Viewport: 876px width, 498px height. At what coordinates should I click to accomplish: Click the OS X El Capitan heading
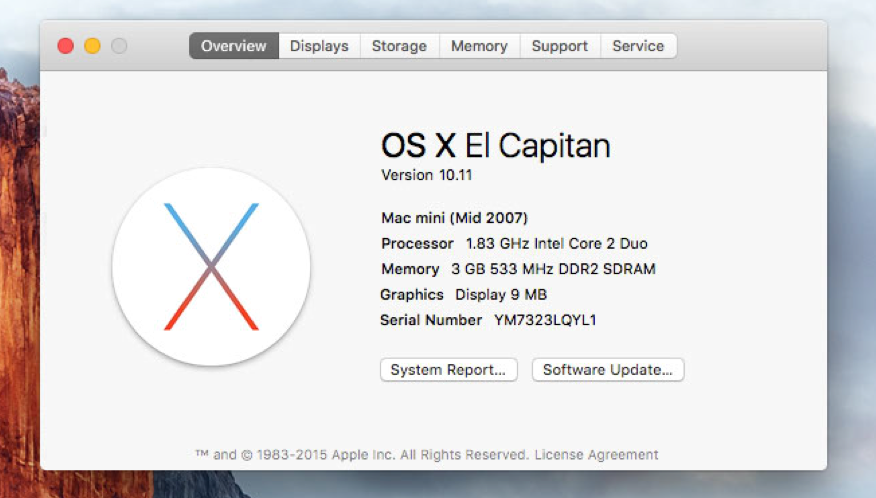(496, 146)
